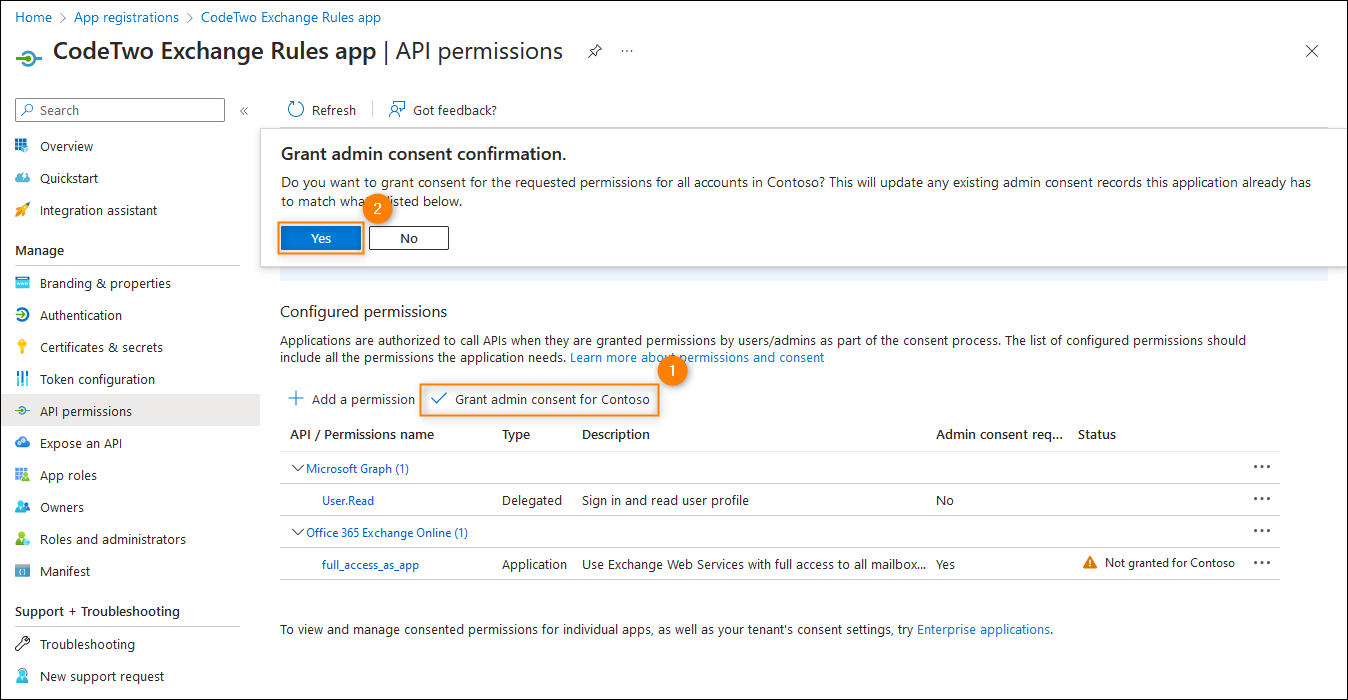The width and height of the screenshot is (1348, 700).
Task: Select Certificates & secrets in the menu
Action: (x=101, y=347)
